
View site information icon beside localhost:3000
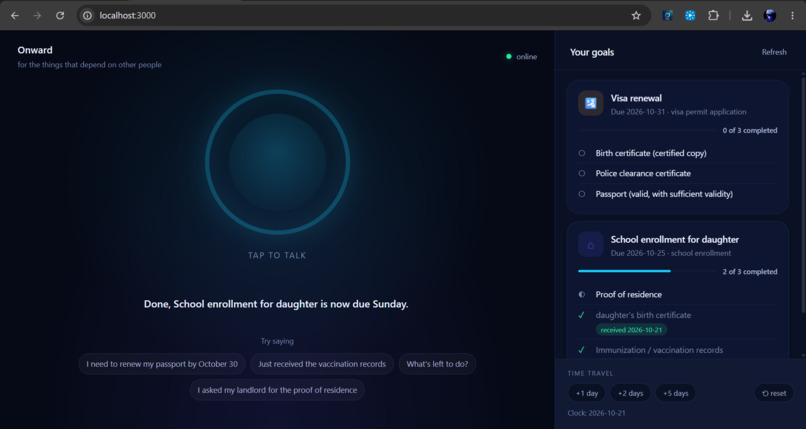click(87, 15)
